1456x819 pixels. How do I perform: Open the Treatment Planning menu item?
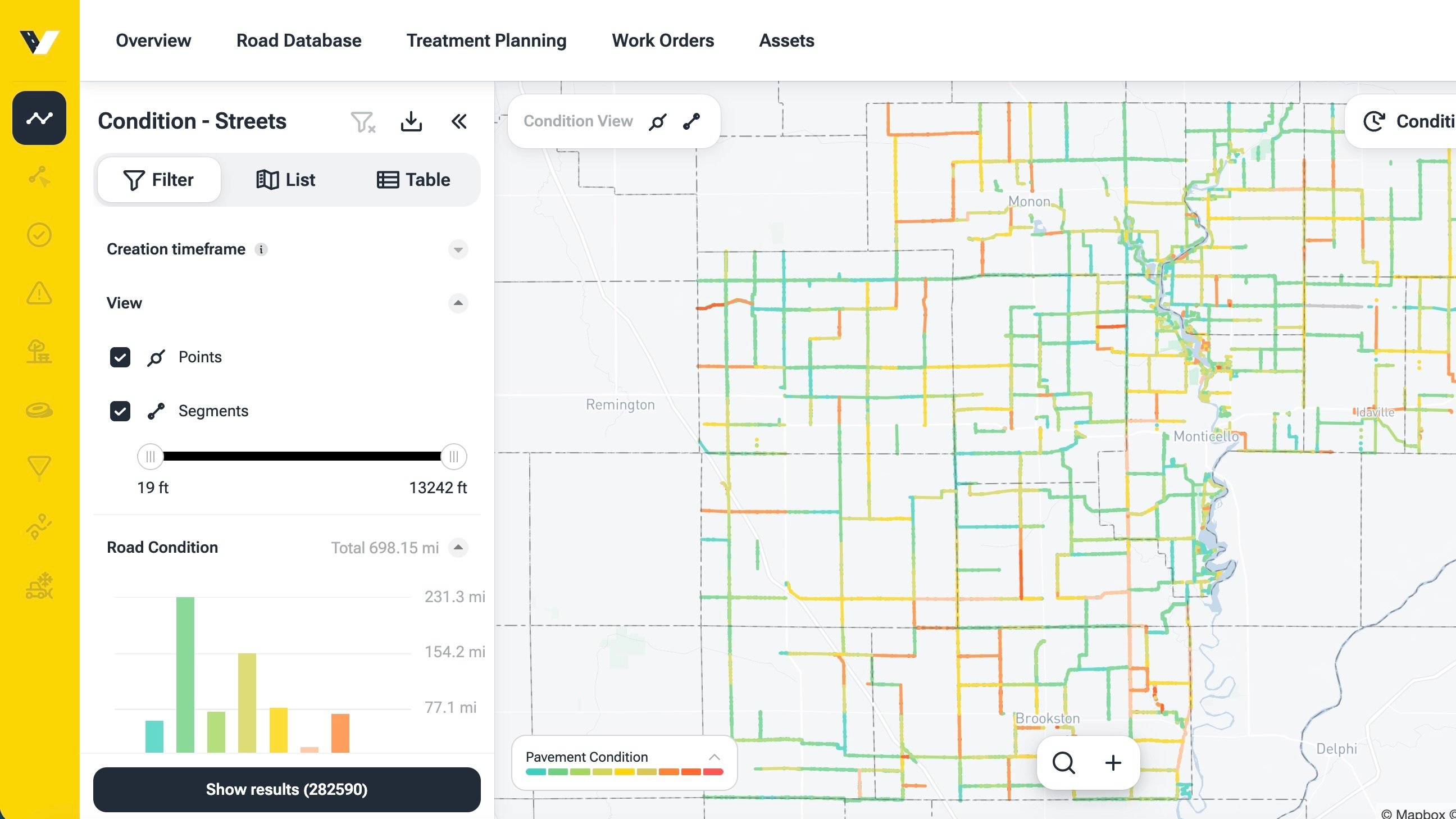(486, 40)
